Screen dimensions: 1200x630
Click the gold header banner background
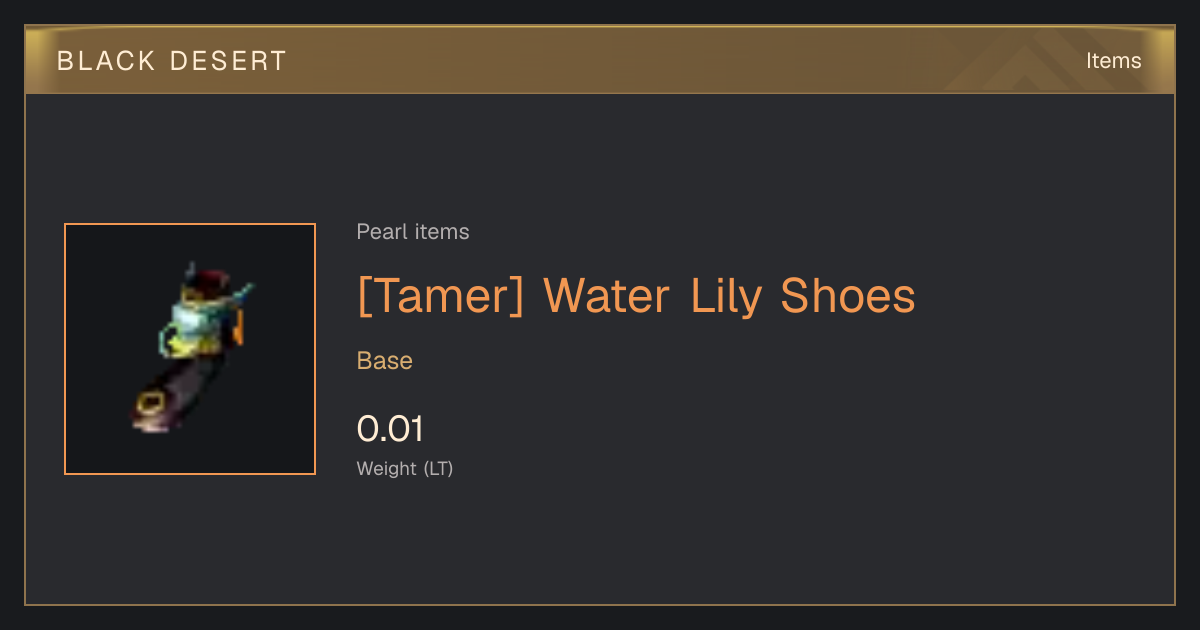tap(600, 60)
